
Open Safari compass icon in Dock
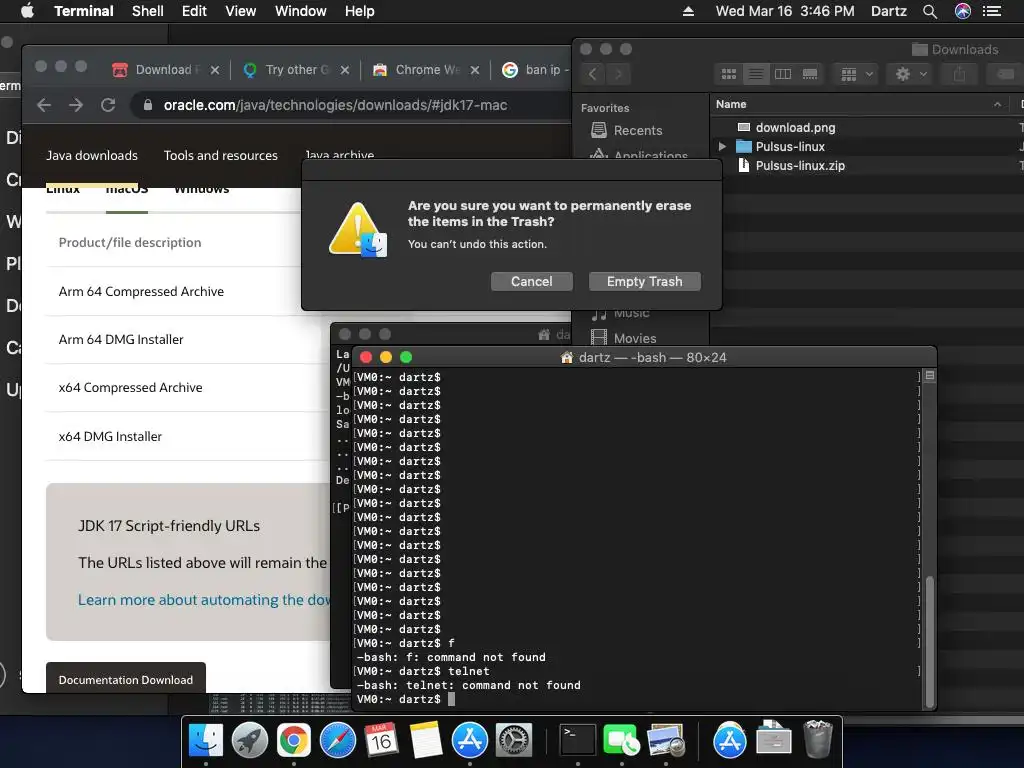[338, 741]
